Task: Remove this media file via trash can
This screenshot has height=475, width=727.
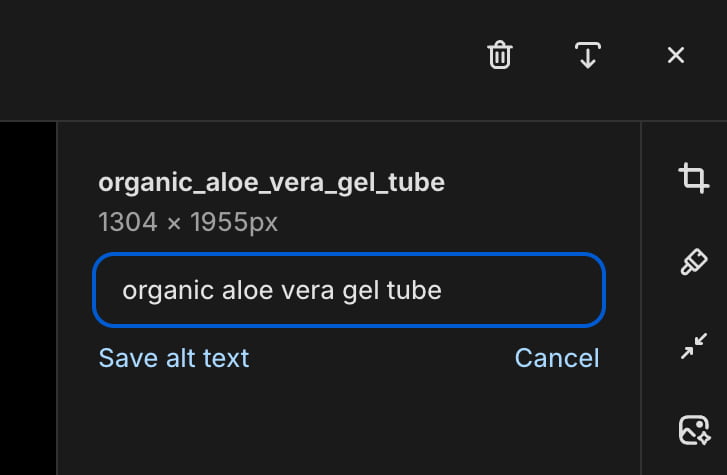Action: point(499,55)
